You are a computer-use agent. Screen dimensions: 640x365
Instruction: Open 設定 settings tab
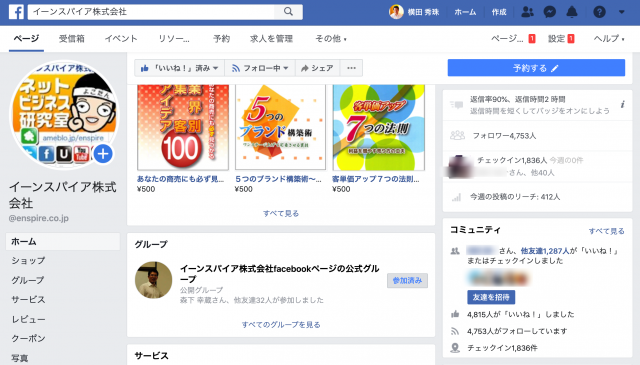[561, 39]
